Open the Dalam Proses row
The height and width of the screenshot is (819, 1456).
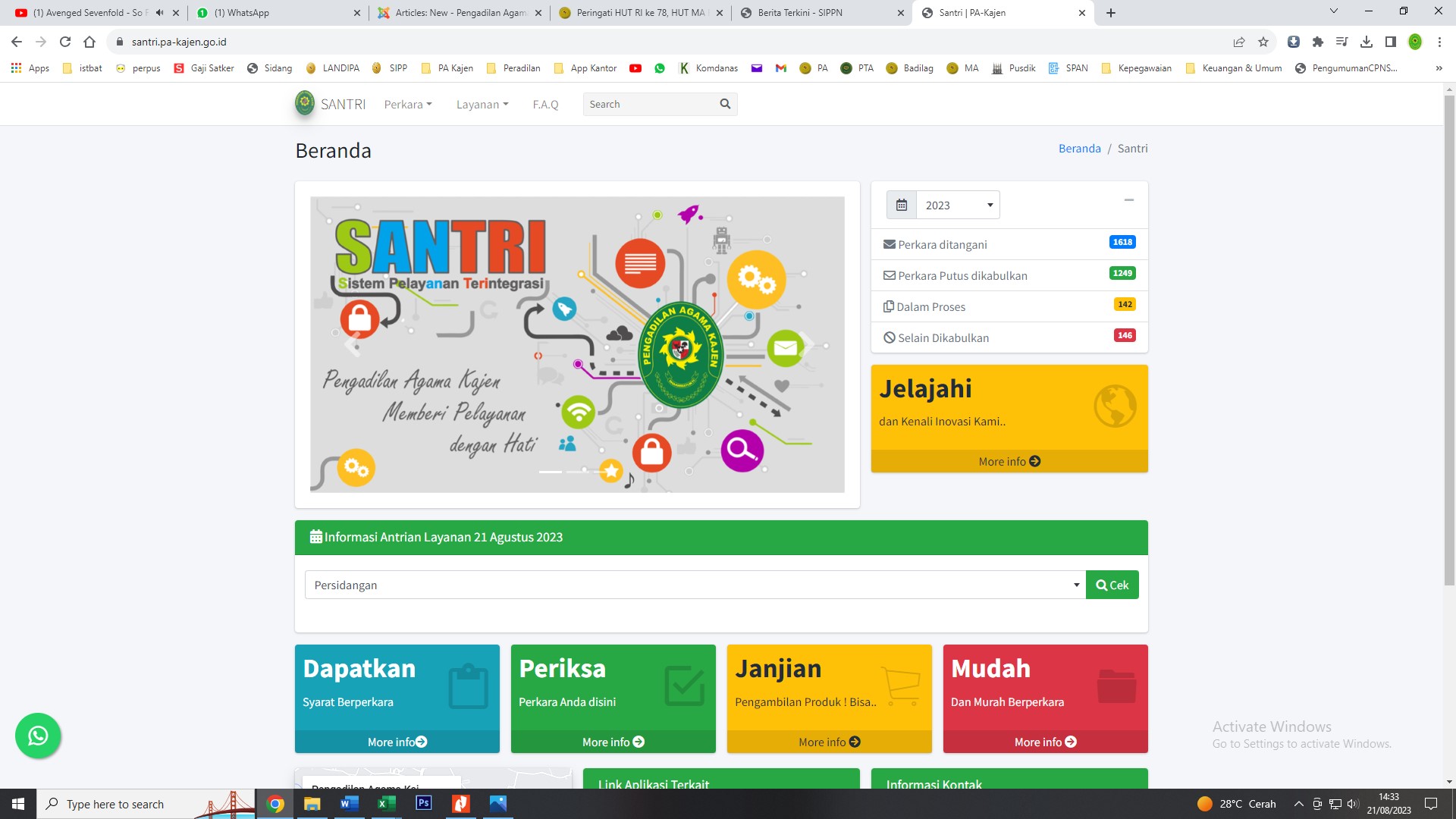pyautogui.click(x=1009, y=306)
